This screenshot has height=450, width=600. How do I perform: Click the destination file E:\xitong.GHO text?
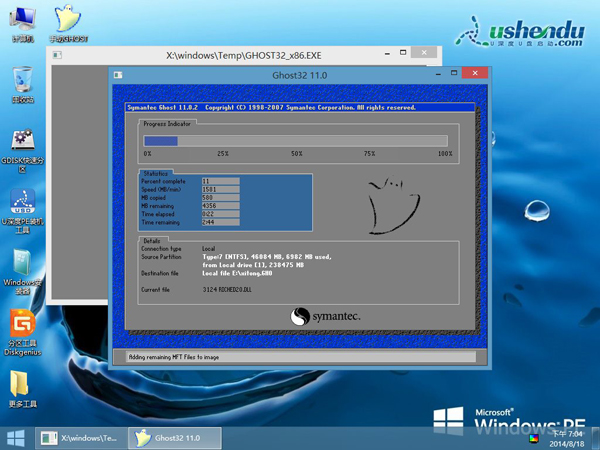click(x=237, y=273)
